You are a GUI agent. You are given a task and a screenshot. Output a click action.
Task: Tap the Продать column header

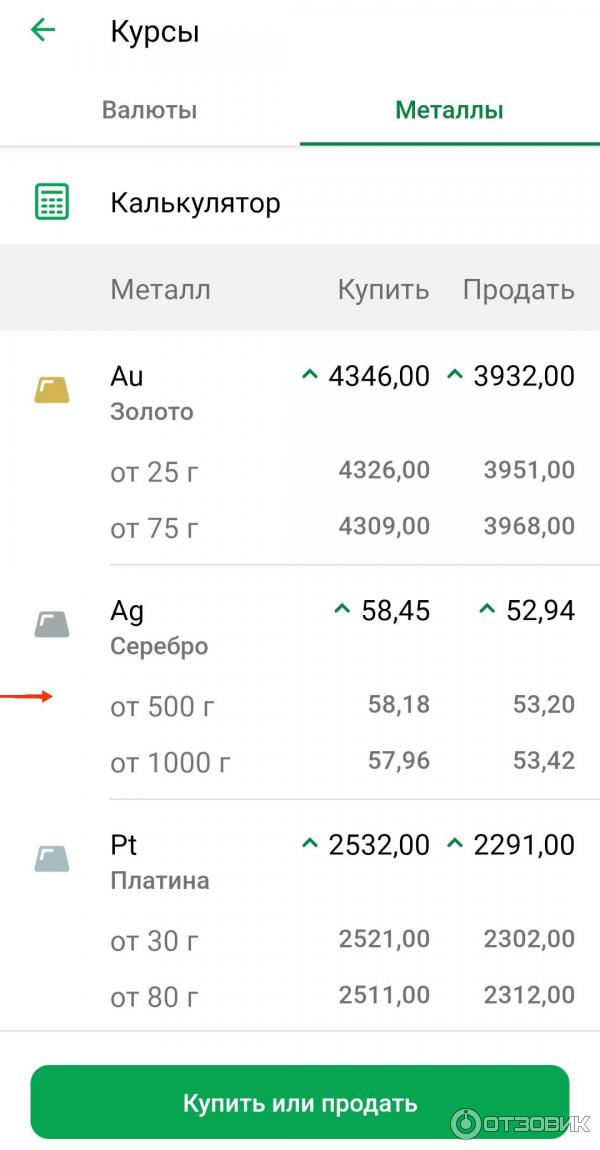click(519, 290)
